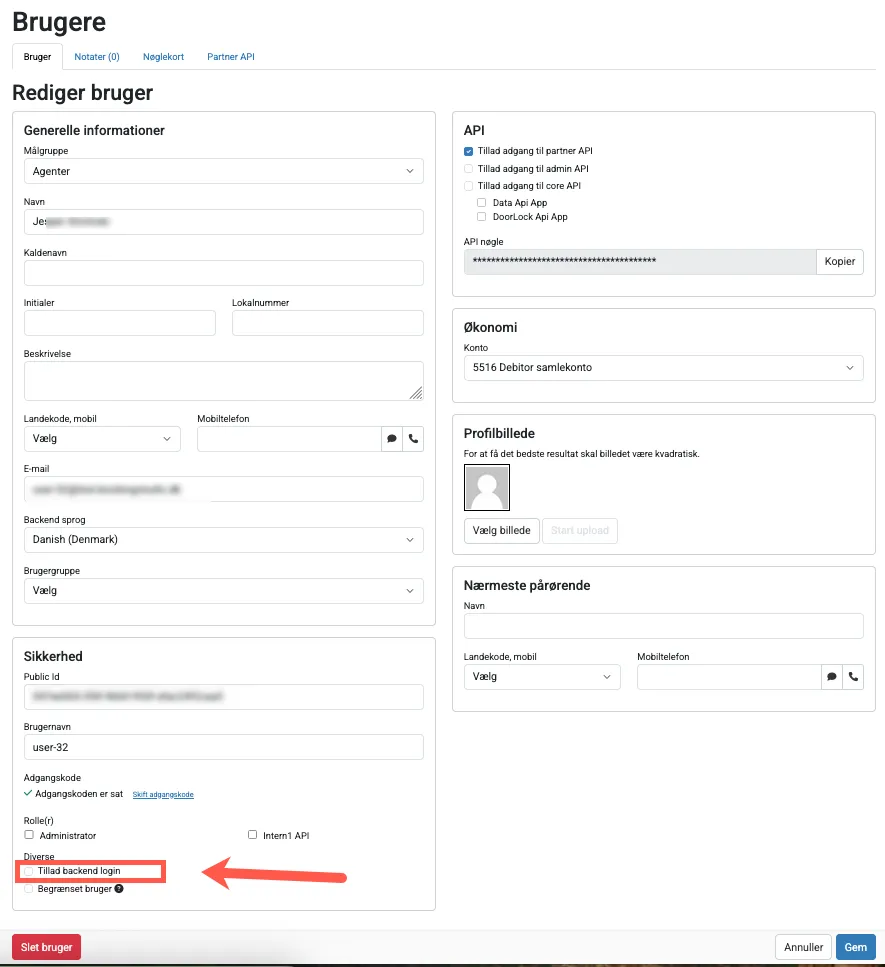
Task: Switch to the Nøglekort tab
Action: click(163, 57)
